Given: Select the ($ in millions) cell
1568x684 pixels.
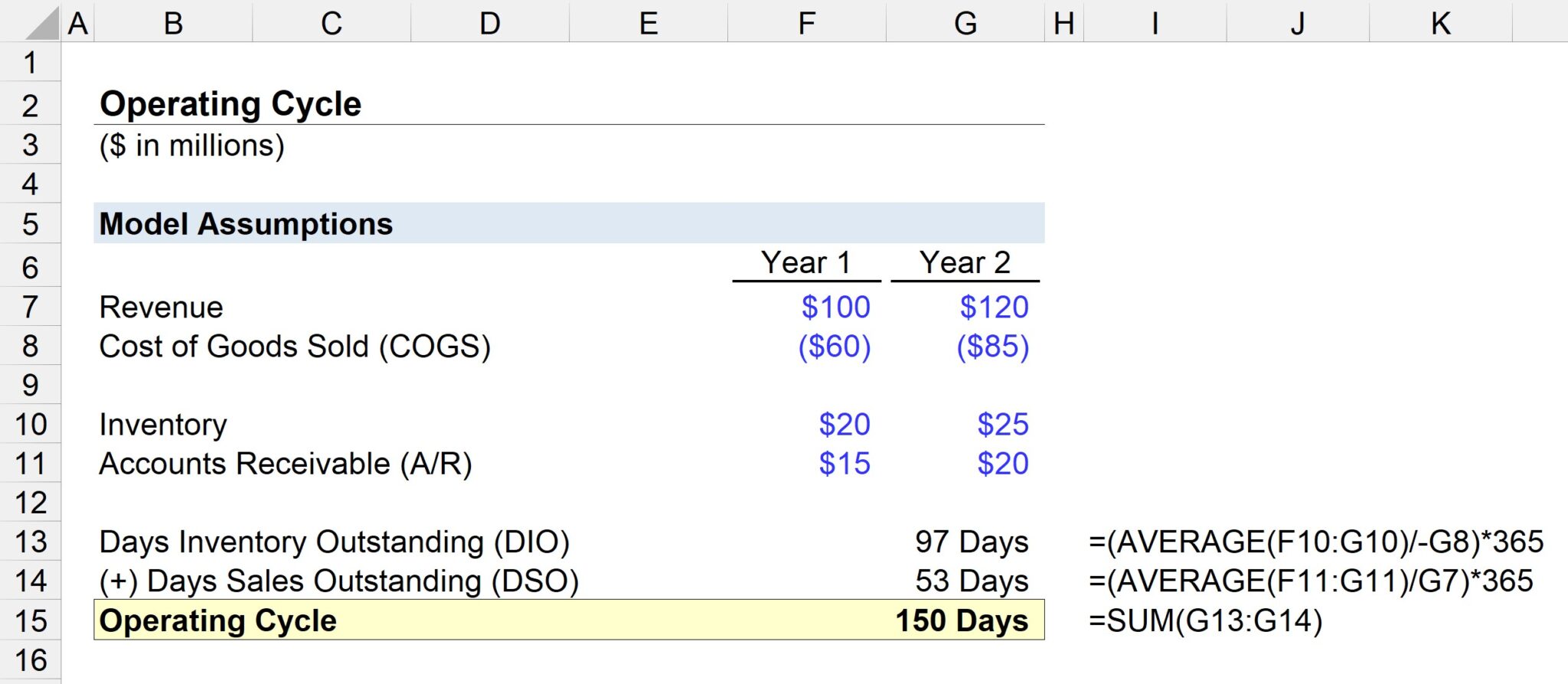Looking at the screenshot, I should click(x=191, y=145).
